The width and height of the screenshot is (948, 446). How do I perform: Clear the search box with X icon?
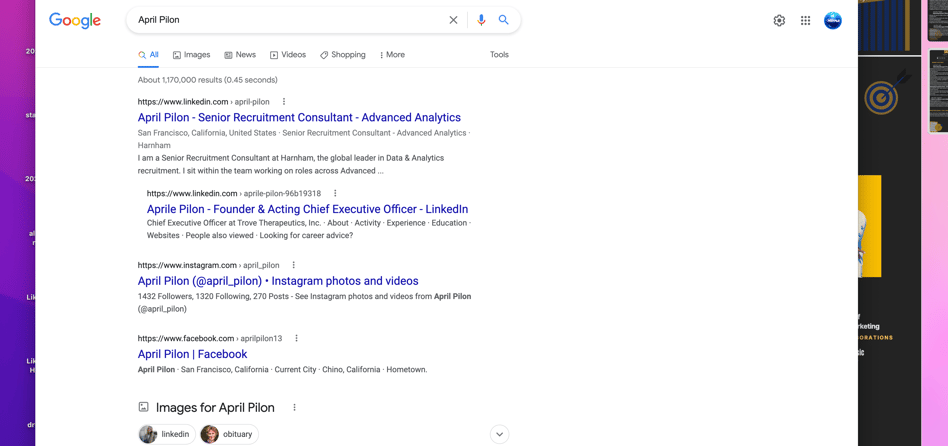[453, 20]
